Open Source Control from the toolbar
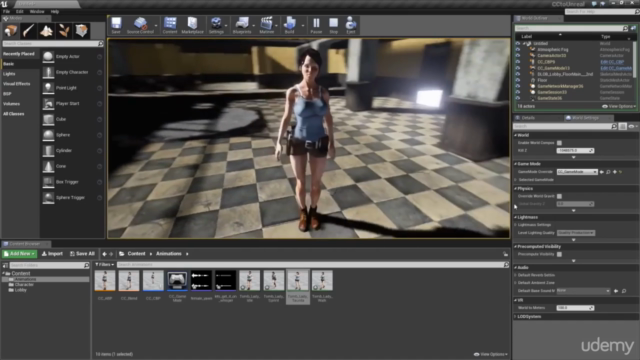Image resolution: width=640 pixels, height=360 pixels. 140,25
